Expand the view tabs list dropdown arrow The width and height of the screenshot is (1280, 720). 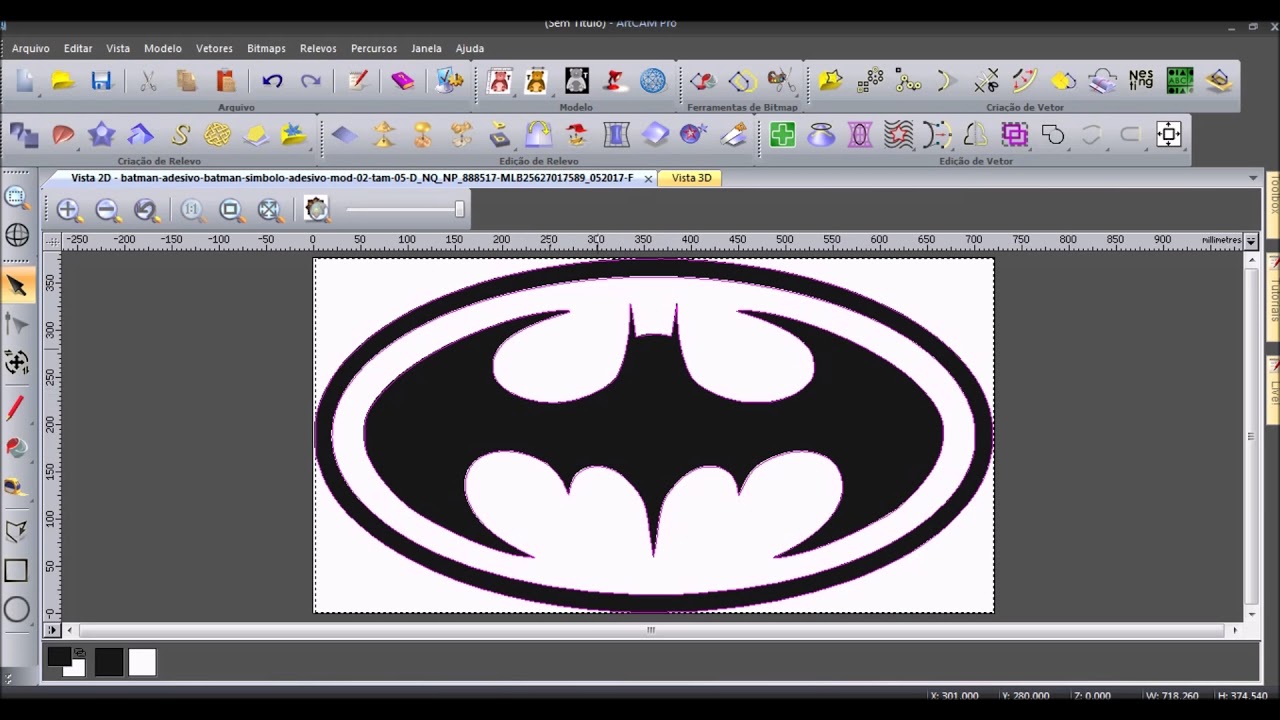point(1253,178)
